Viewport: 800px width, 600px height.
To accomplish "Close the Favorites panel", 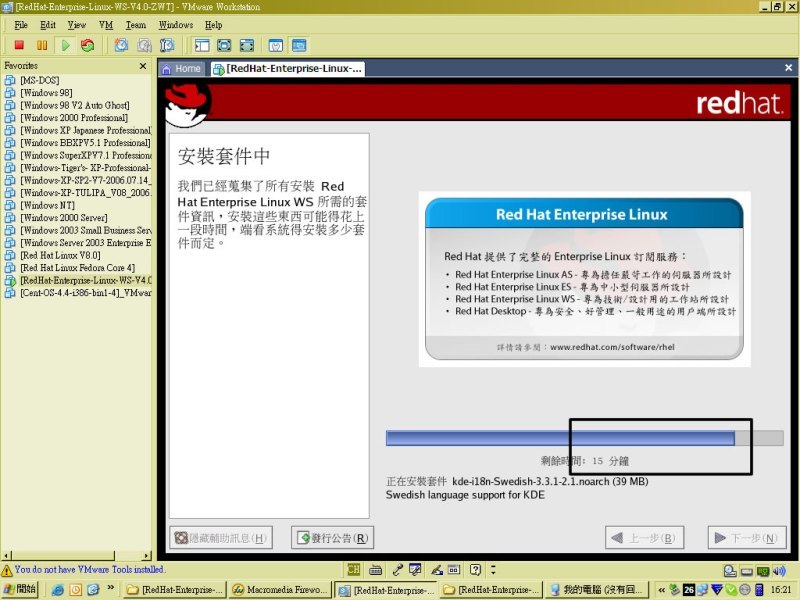I will click(143, 66).
